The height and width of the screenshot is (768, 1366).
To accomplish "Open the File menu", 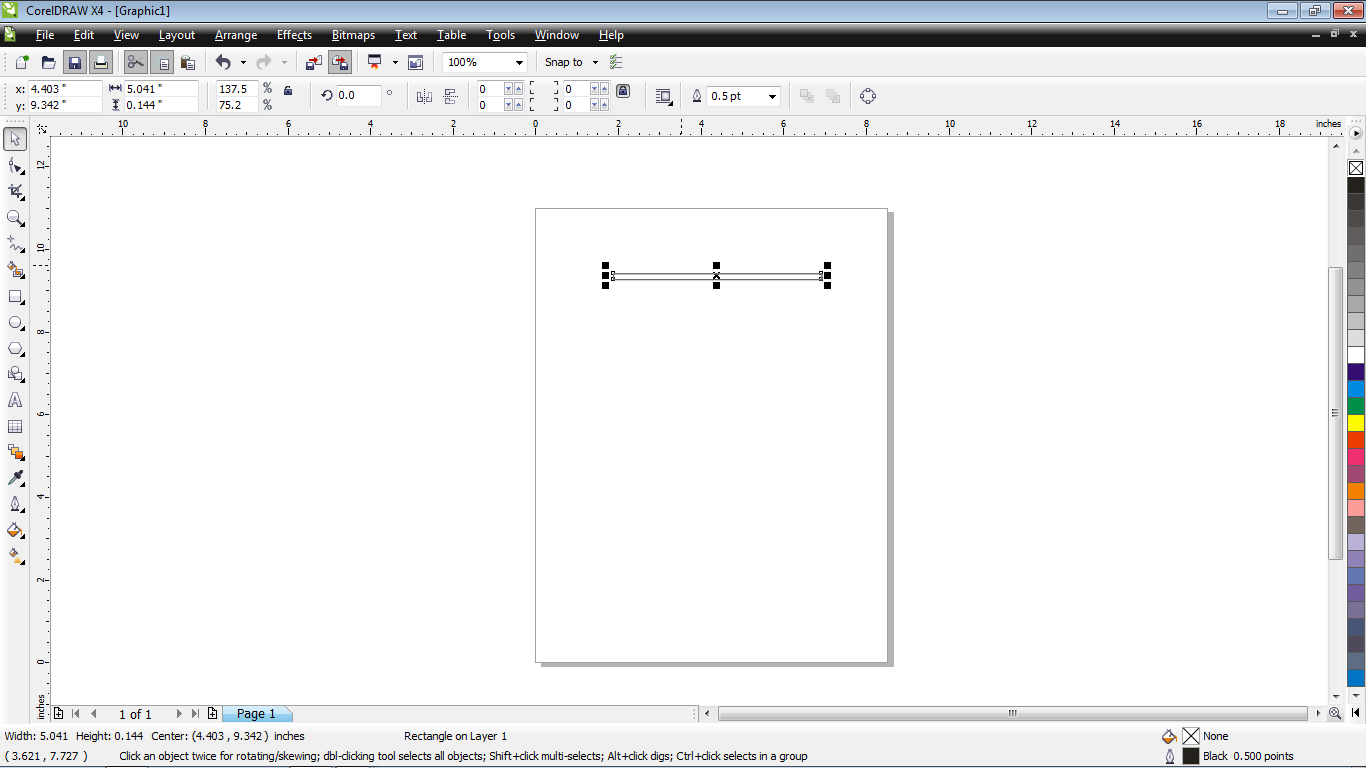I will click(x=45, y=35).
